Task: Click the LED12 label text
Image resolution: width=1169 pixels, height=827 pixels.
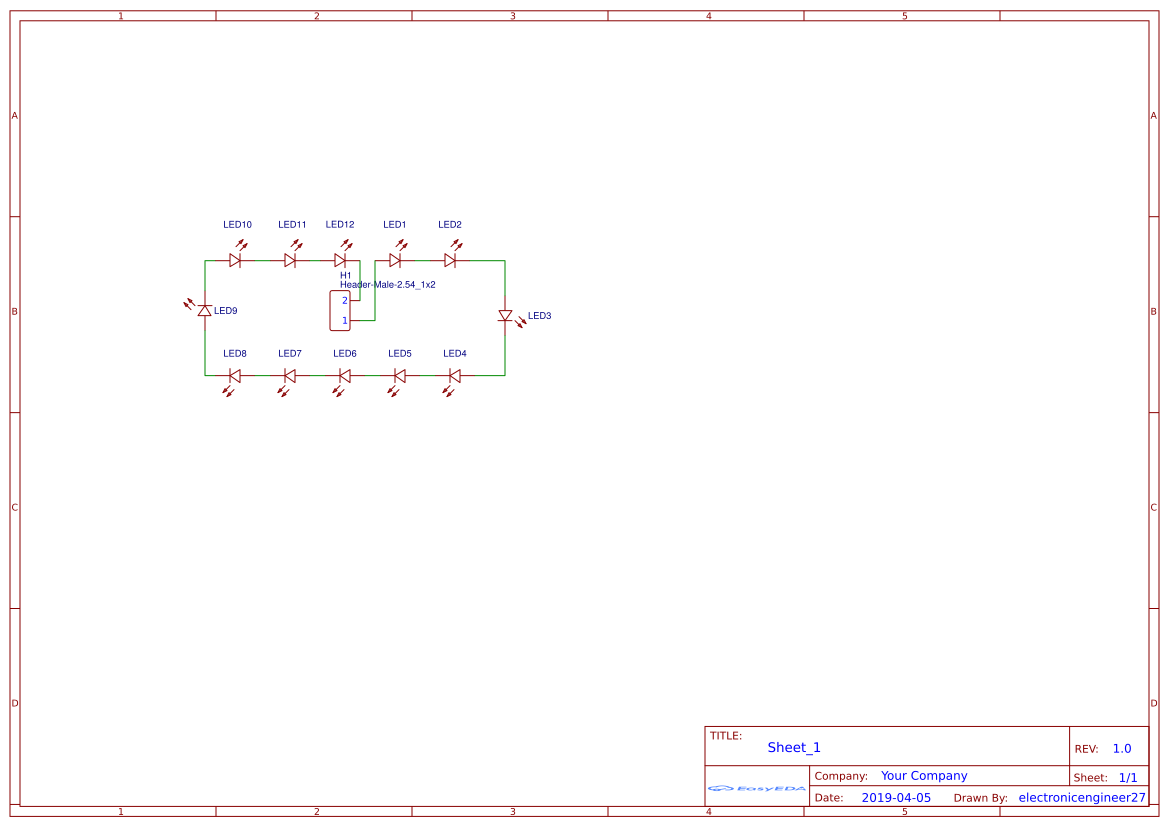Action: coord(340,224)
